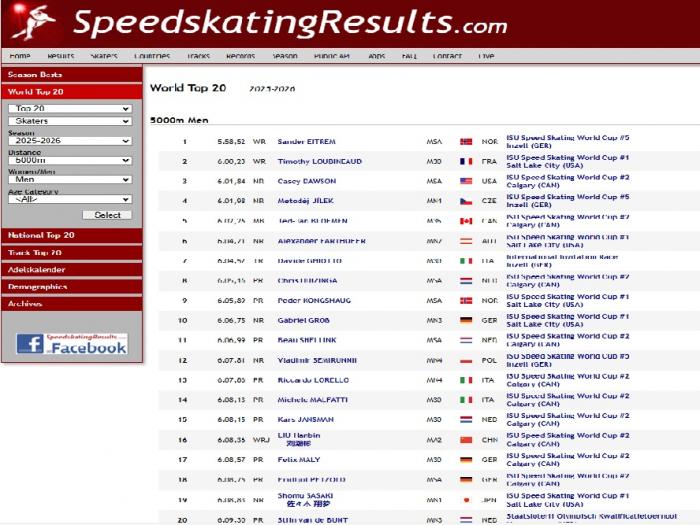Open World Top 20 sidebar section
700x525 pixels.
click(72, 92)
